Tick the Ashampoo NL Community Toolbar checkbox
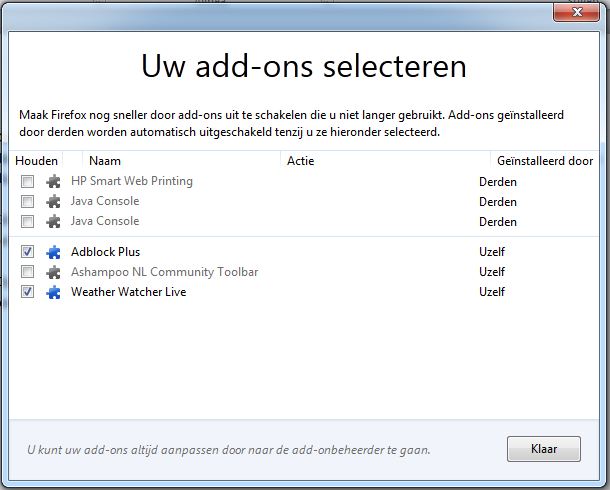This screenshot has height=490, width=610. point(27,271)
